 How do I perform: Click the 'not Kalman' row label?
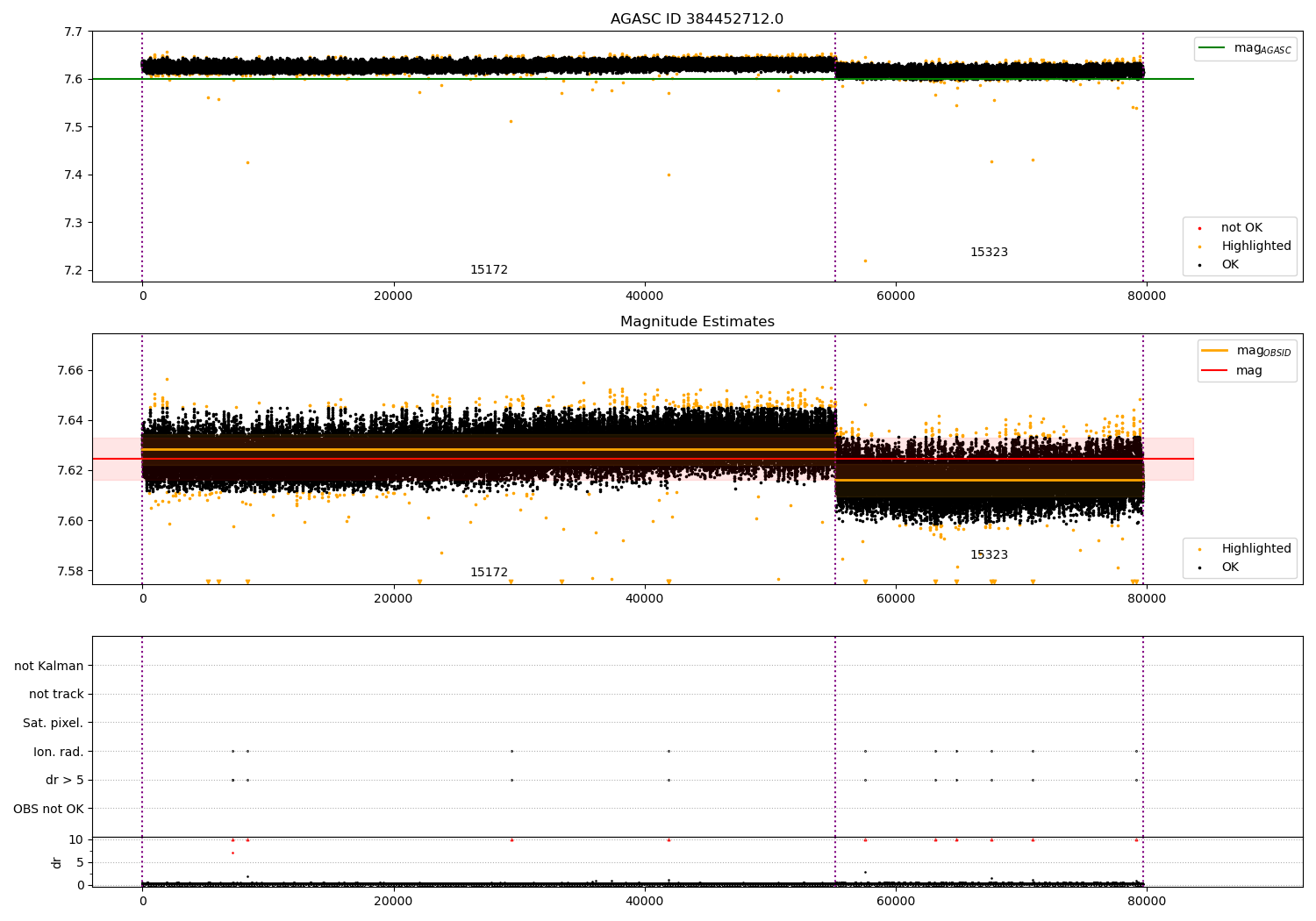click(49, 666)
